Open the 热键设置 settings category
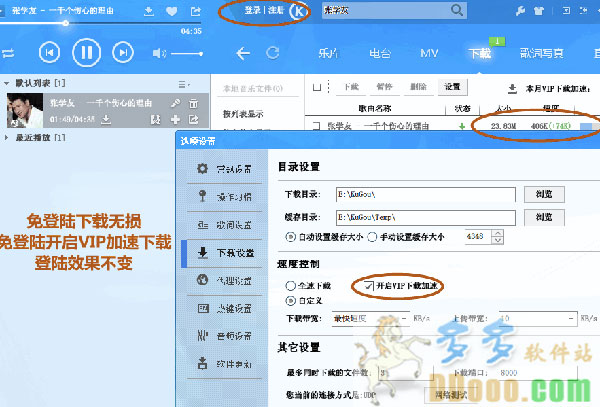Image resolution: width=600 pixels, height=407 pixels. point(225,309)
